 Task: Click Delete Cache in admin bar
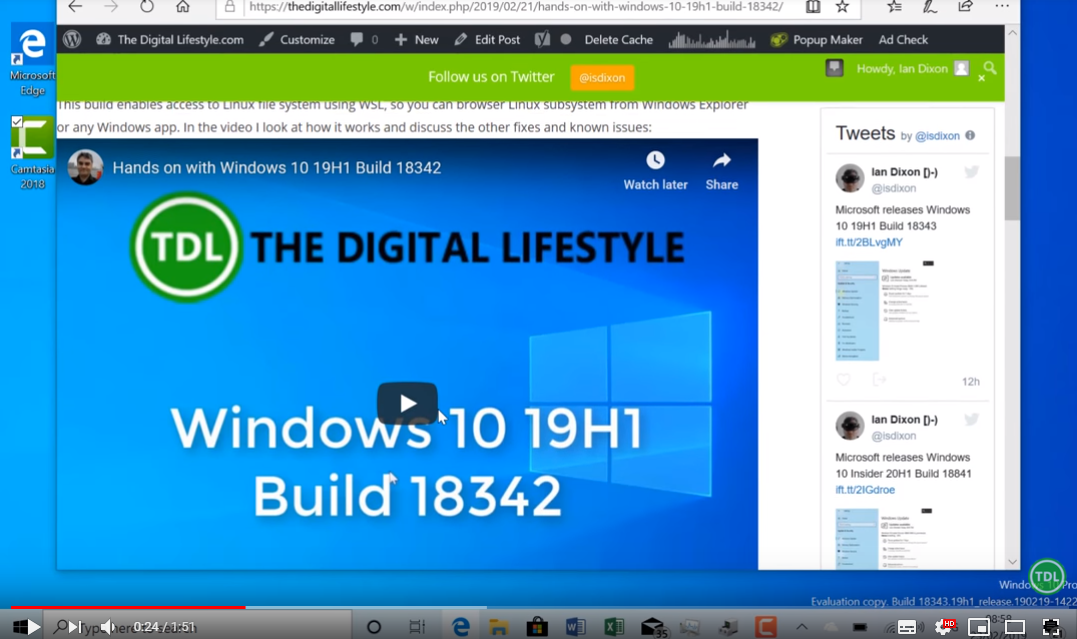click(618, 40)
